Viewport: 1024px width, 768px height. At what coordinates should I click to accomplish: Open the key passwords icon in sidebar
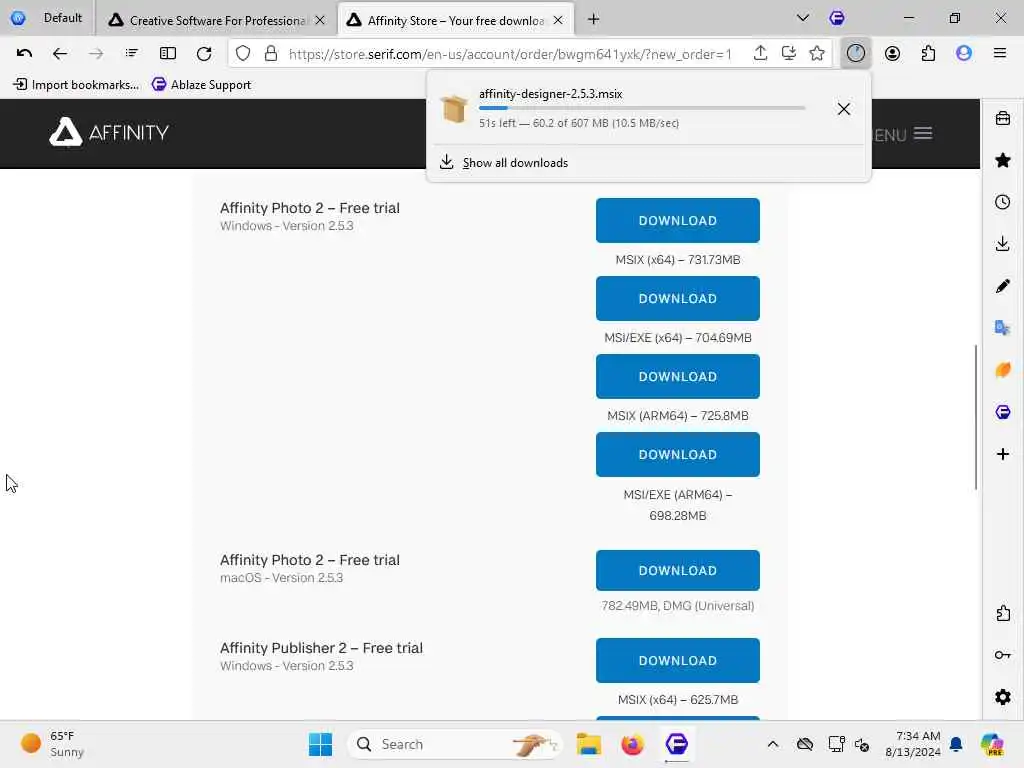[1003, 655]
